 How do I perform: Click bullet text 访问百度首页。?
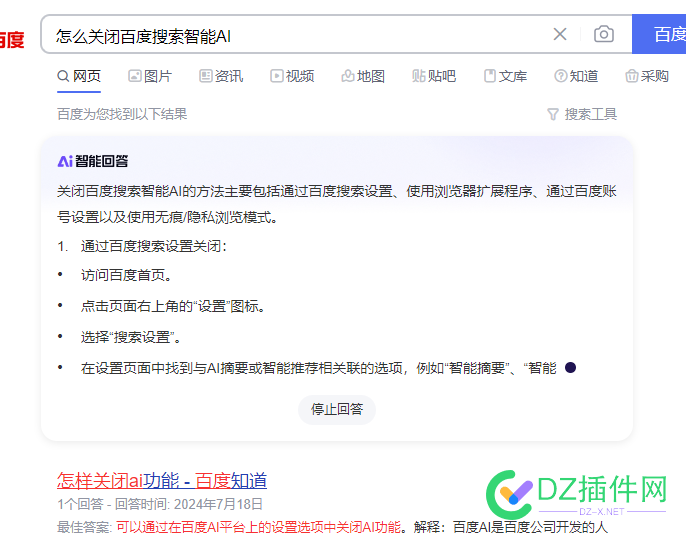[127, 275]
